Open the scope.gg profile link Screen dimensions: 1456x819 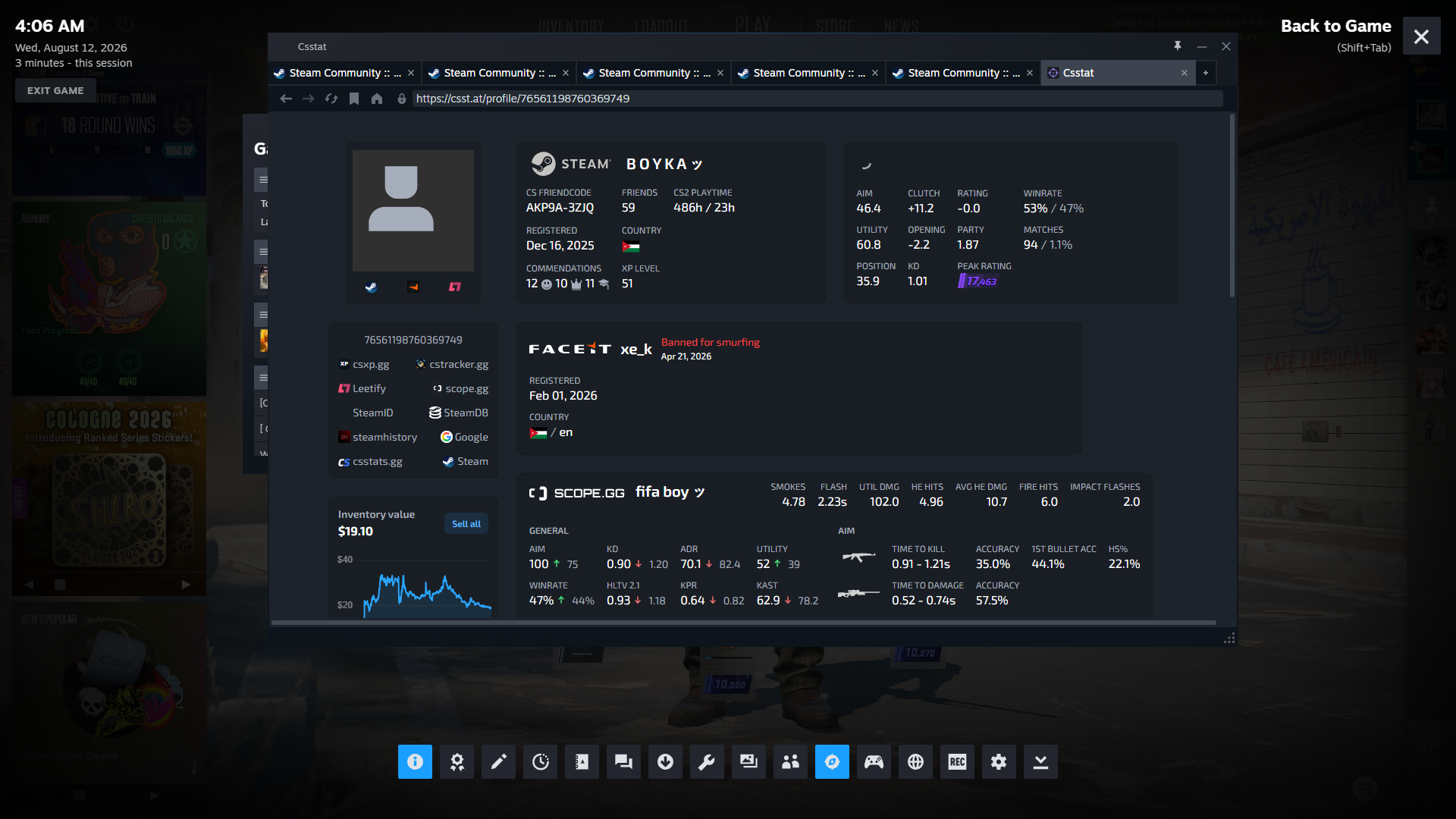click(460, 388)
